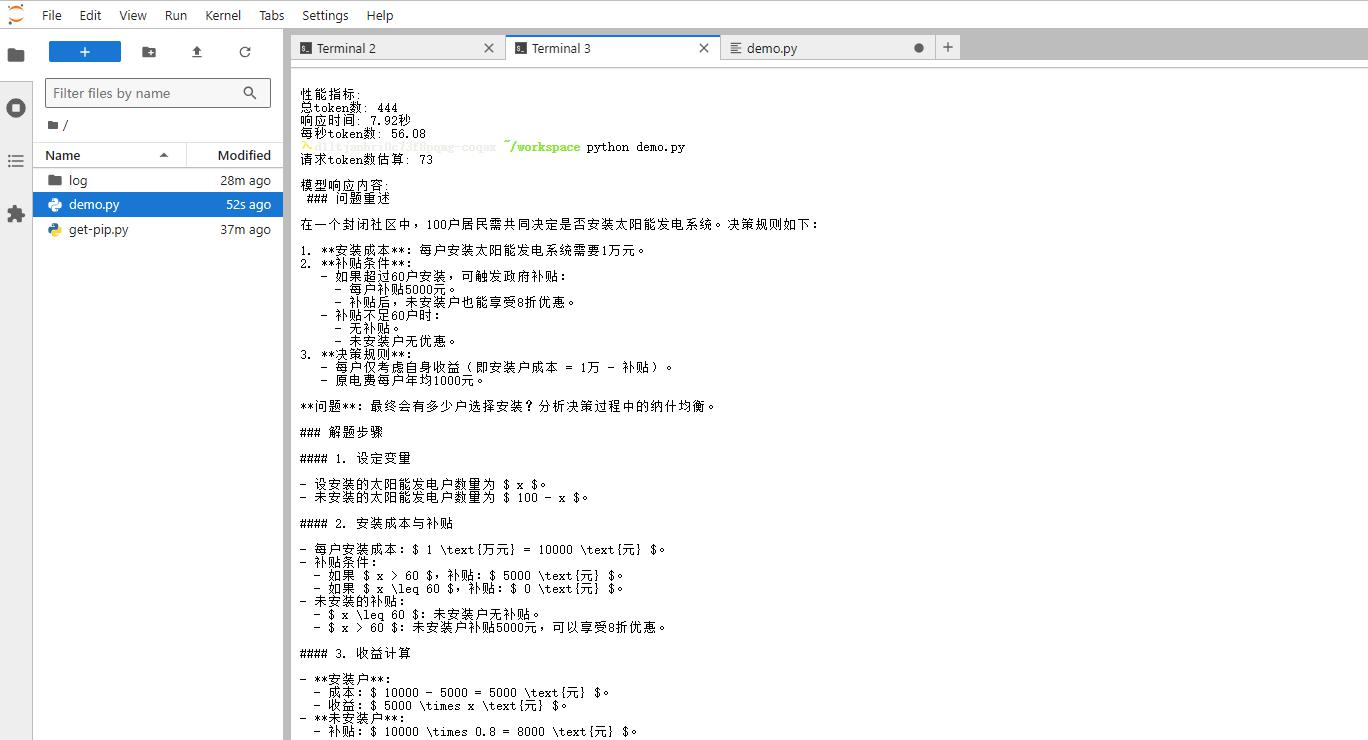Open the Extension Manager puzzle icon
Screen dimensions: 1368x740
coord(16,214)
